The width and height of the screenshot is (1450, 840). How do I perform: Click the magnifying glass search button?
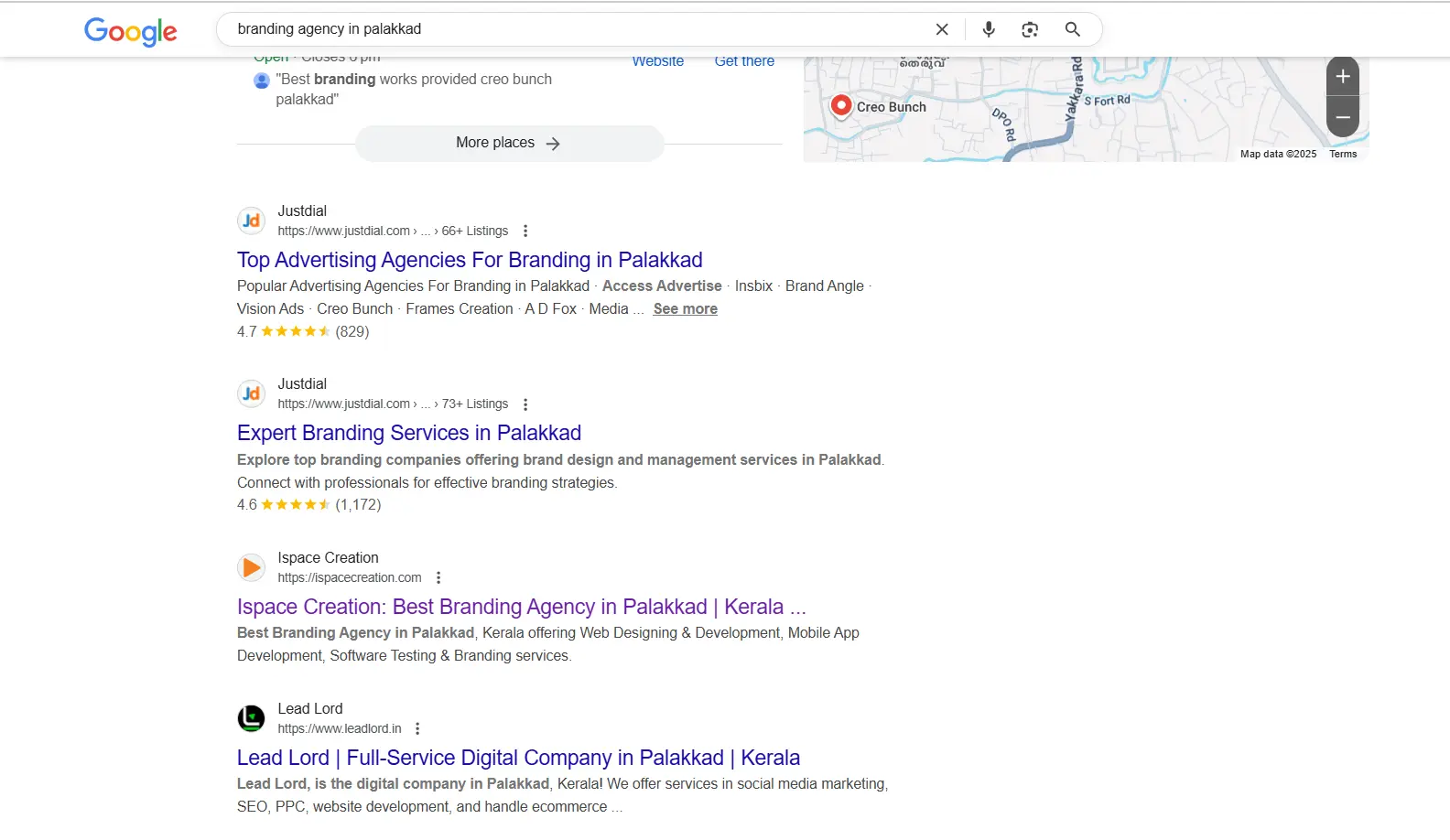point(1072,29)
